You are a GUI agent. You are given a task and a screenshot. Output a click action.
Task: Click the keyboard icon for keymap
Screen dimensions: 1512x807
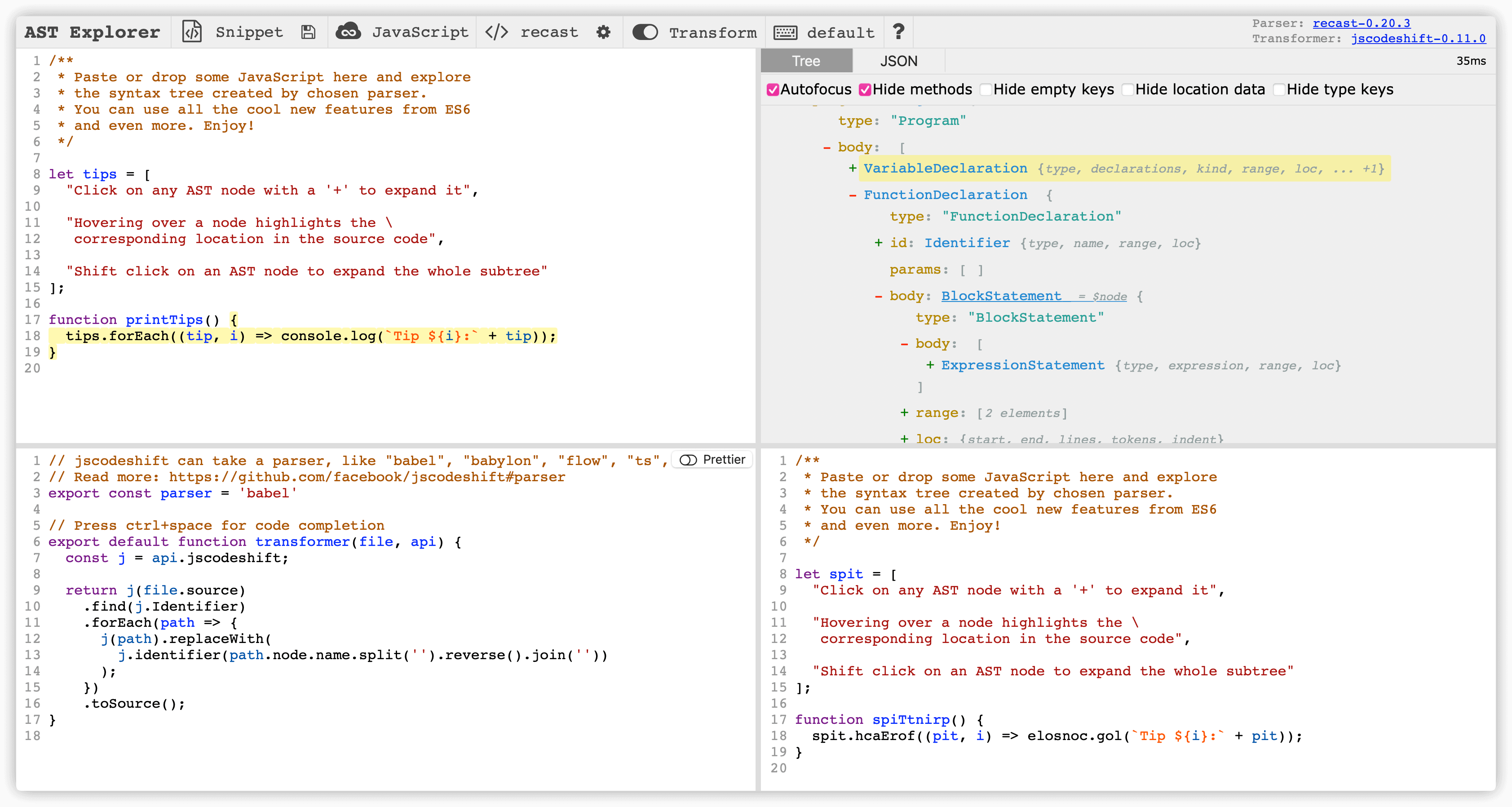tap(785, 32)
